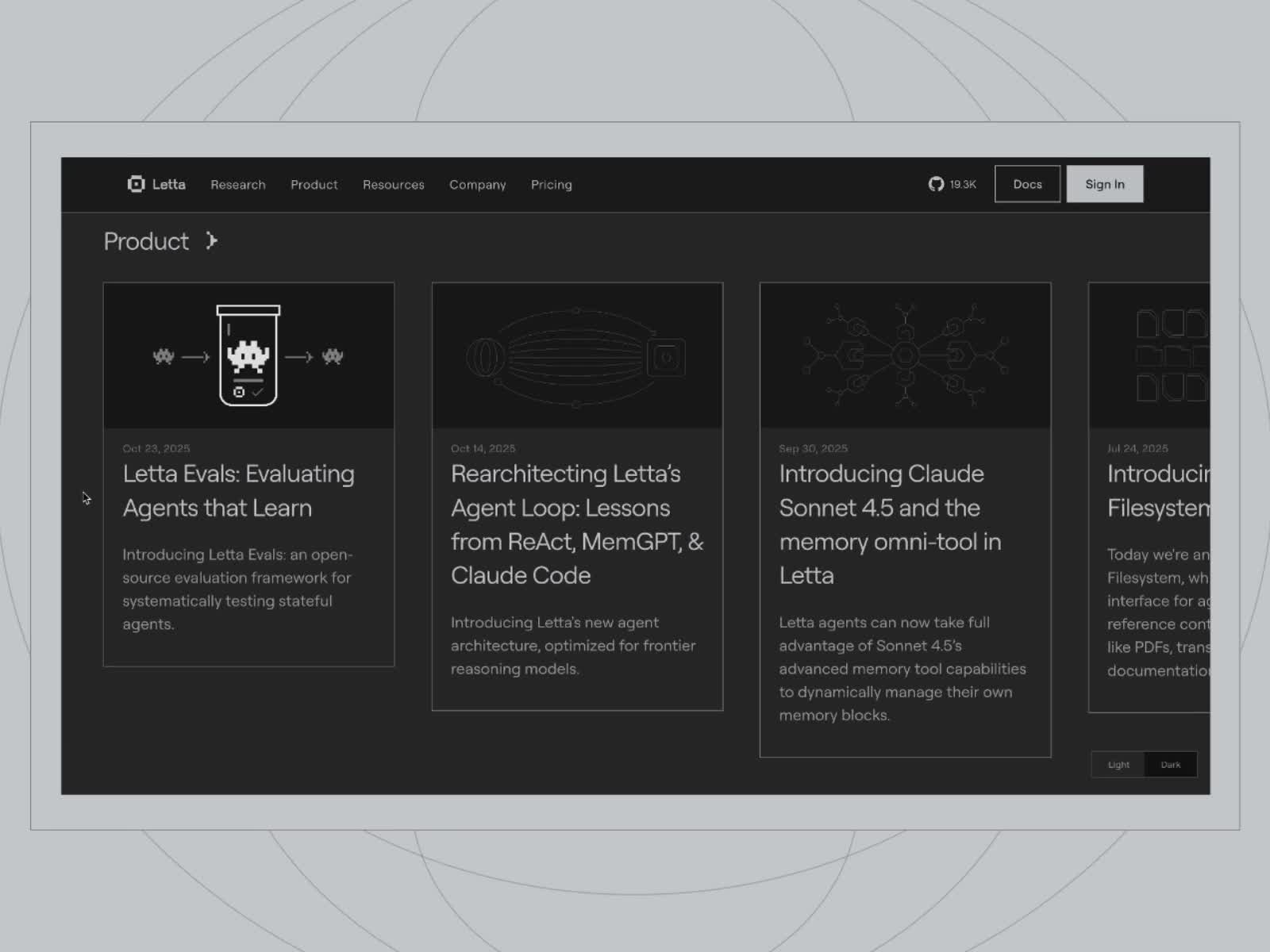1270x952 pixels.
Task: Open the Filesystem files illustration thumbnail
Action: click(x=1151, y=355)
